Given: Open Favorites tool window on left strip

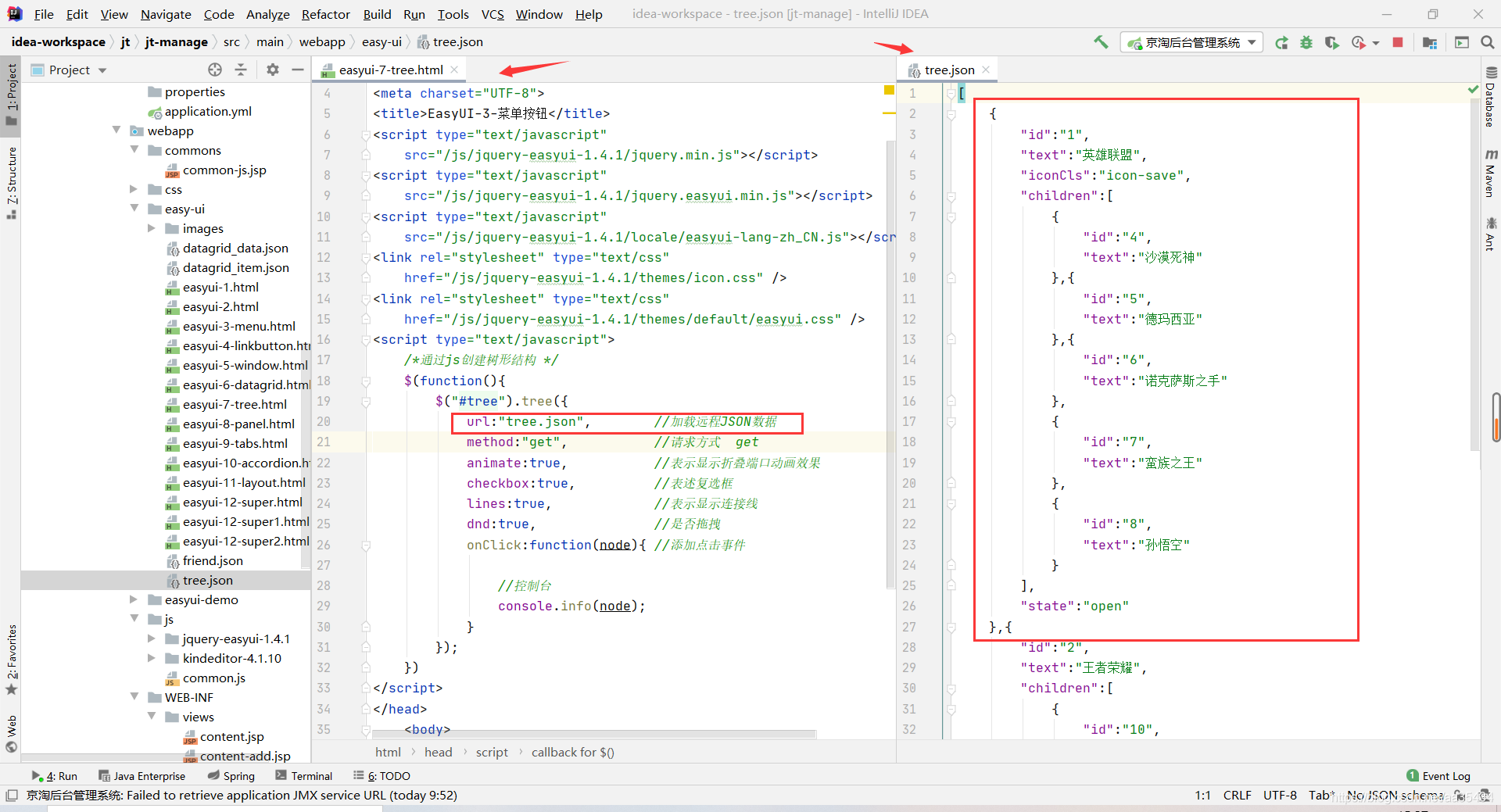Looking at the screenshot, I should pyautogui.click(x=12, y=659).
